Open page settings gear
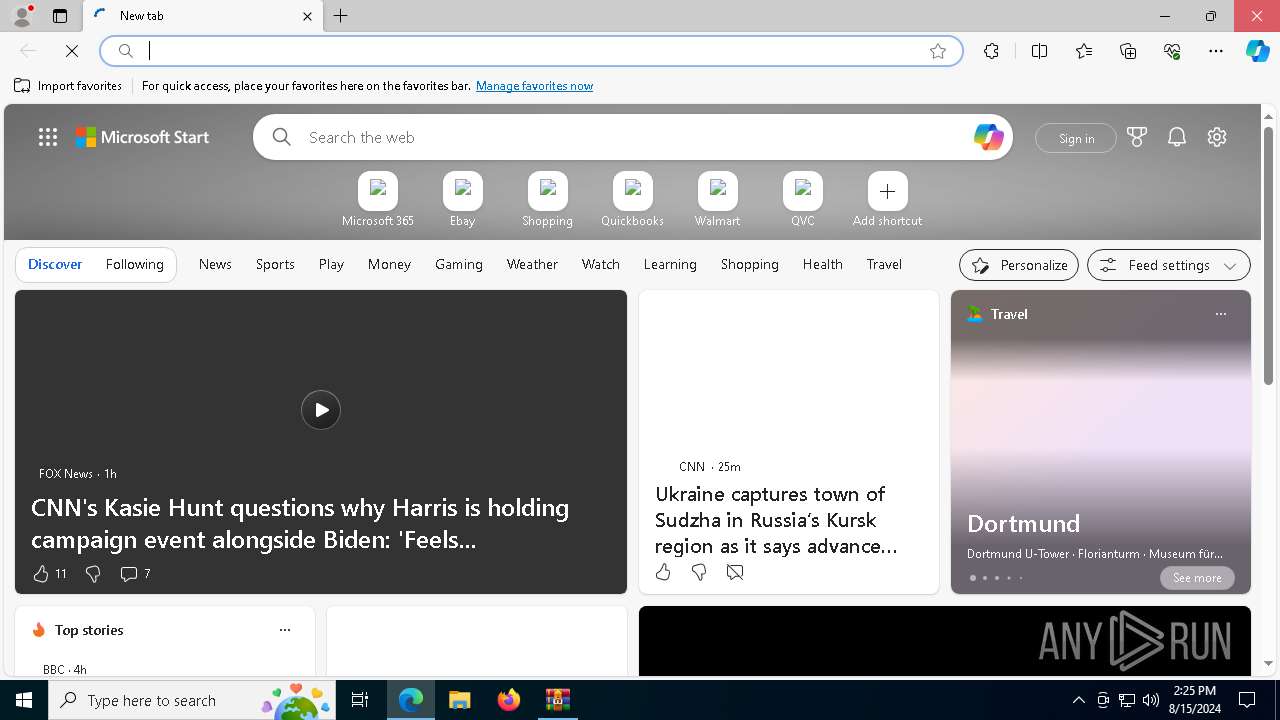The image size is (1280, 720). [1217, 137]
